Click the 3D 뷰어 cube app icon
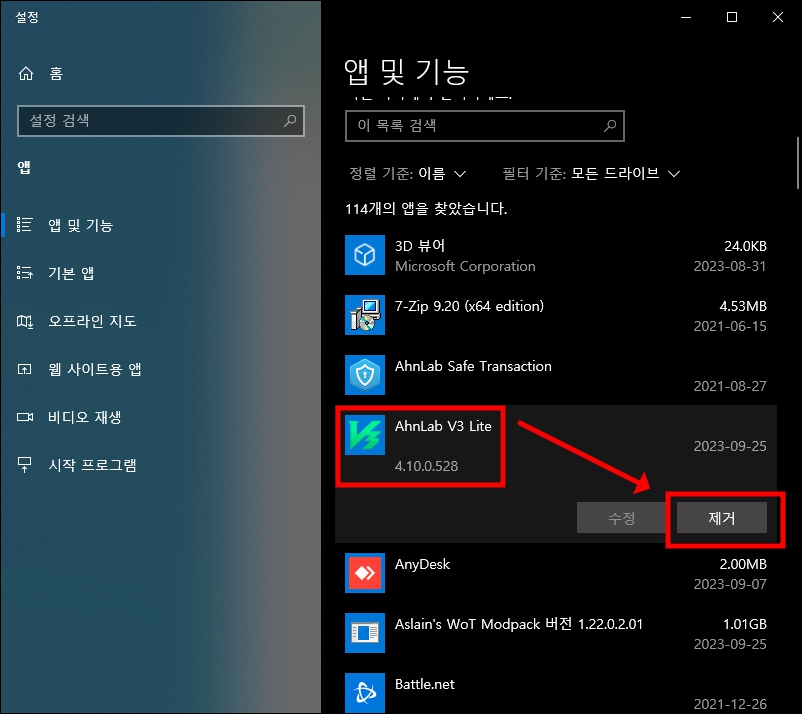802x714 pixels. 365,255
